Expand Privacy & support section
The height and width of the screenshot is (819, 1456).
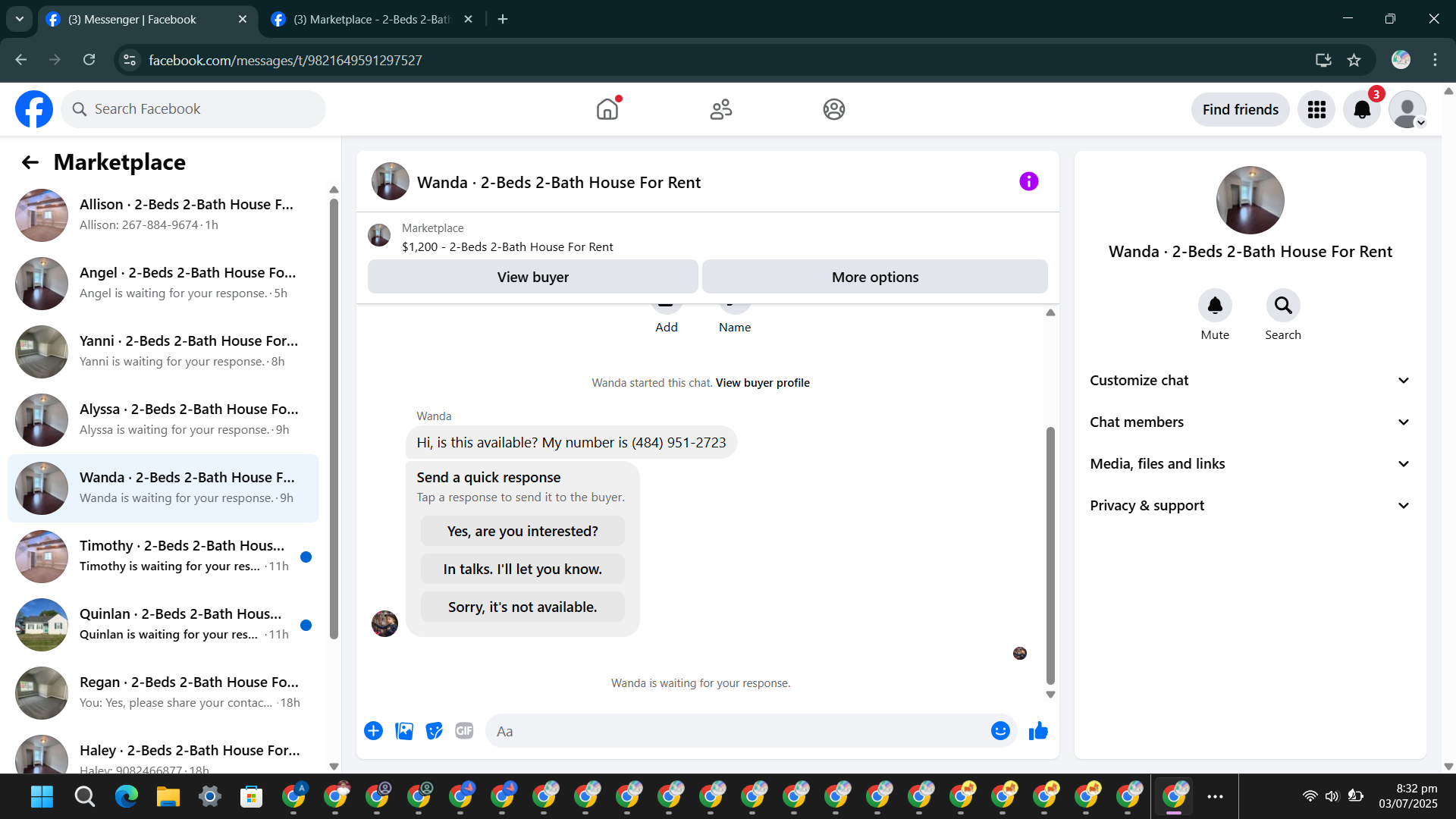[x=1250, y=506]
